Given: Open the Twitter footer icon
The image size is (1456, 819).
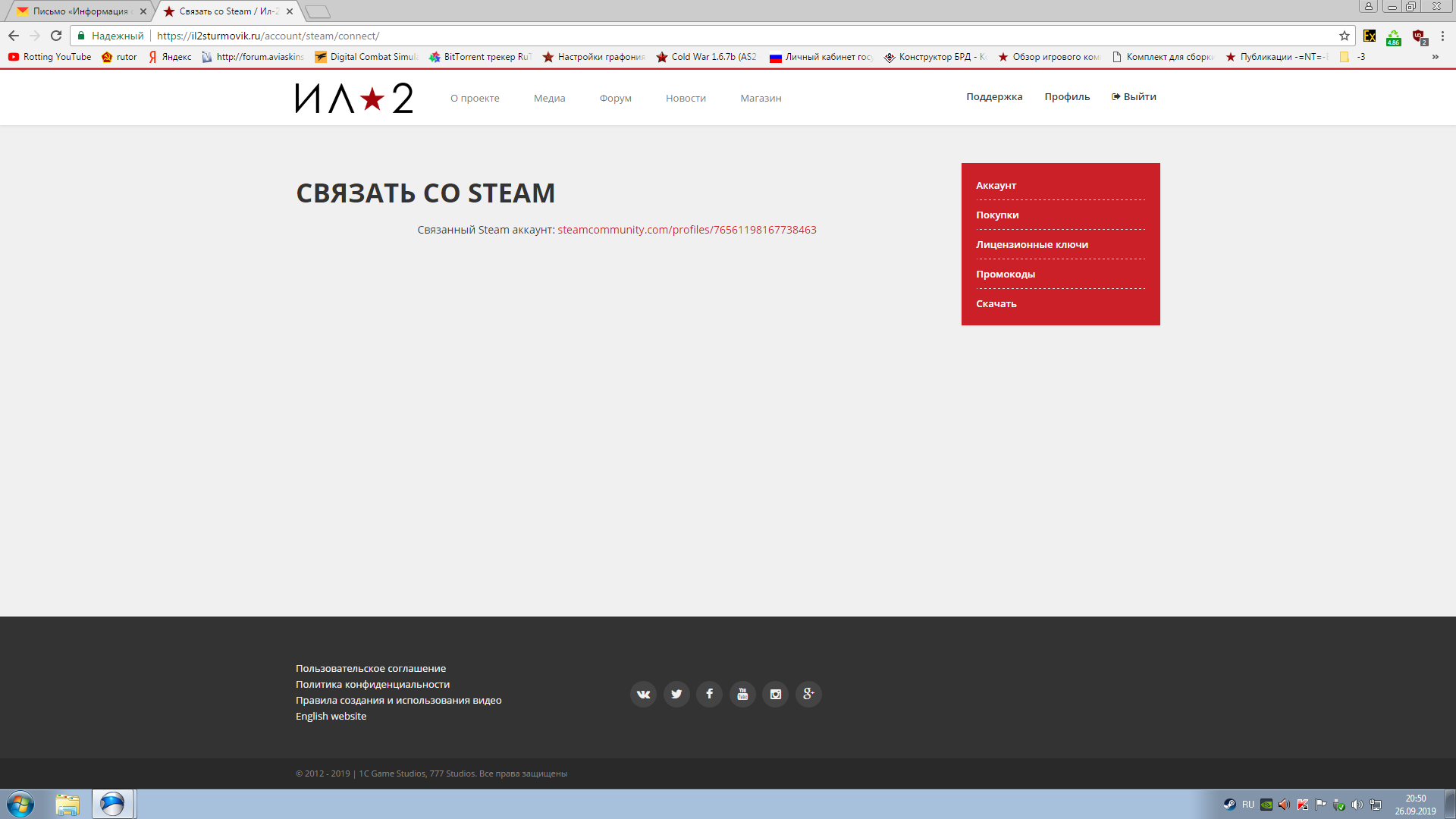Looking at the screenshot, I should click(x=676, y=694).
